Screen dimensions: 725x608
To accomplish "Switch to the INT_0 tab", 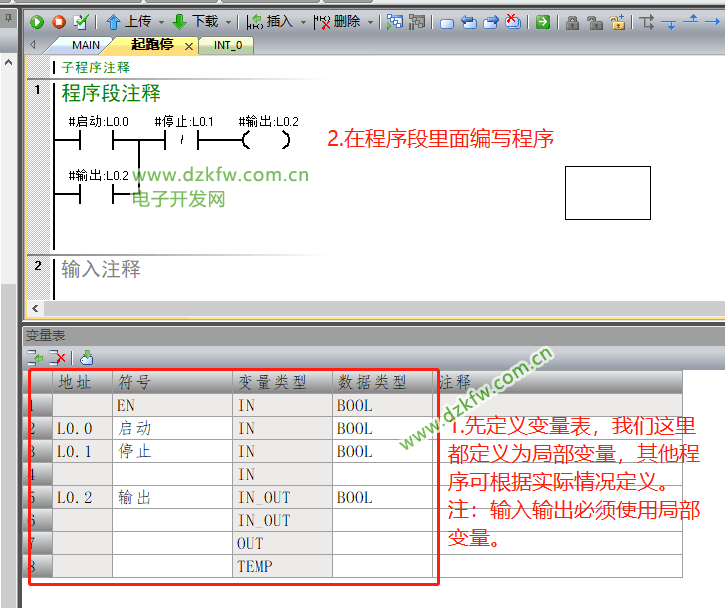I will click(x=228, y=45).
